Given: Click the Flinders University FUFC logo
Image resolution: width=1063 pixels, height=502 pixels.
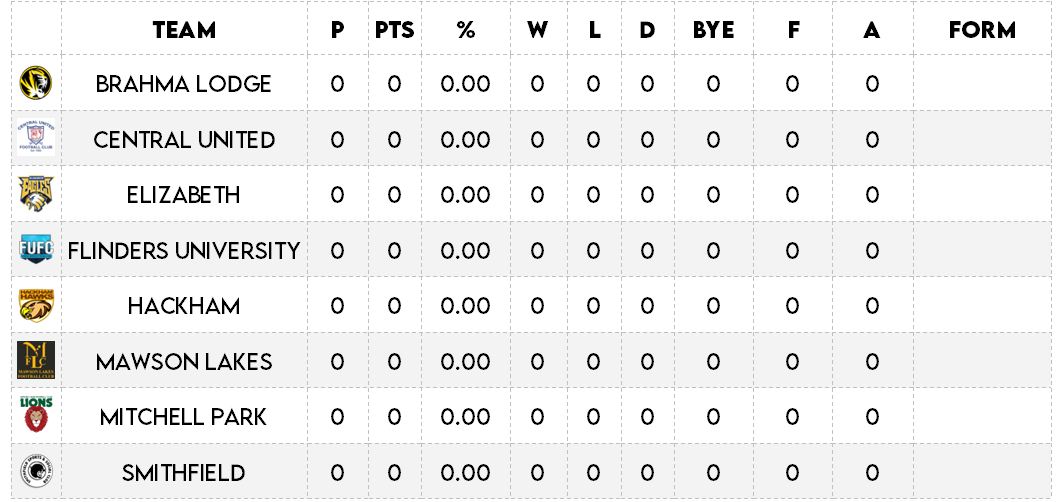Looking at the screenshot, I should pos(36,249).
